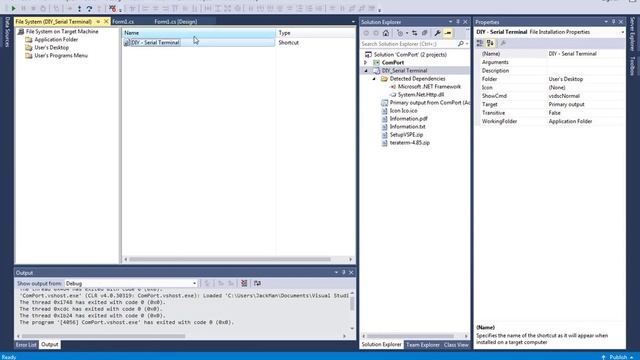Click the question mark help icon in toolbar

(x=89, y=9)
